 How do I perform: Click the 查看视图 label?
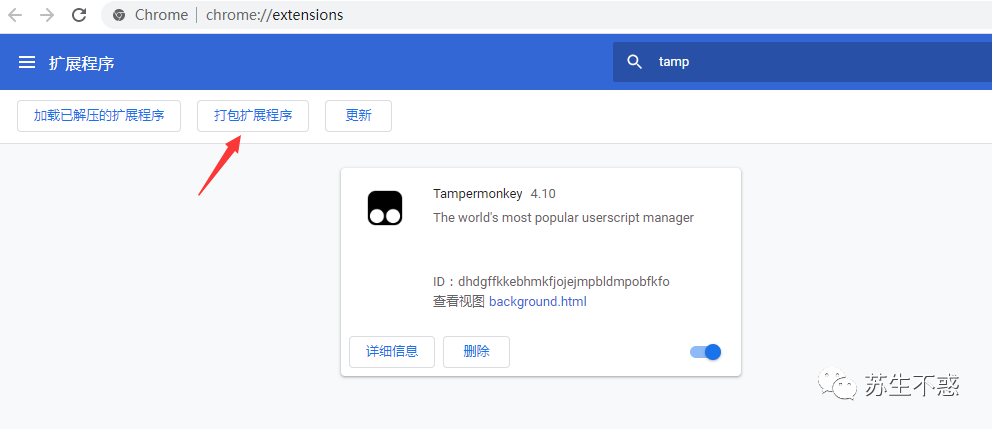click(x=459, y=301)
